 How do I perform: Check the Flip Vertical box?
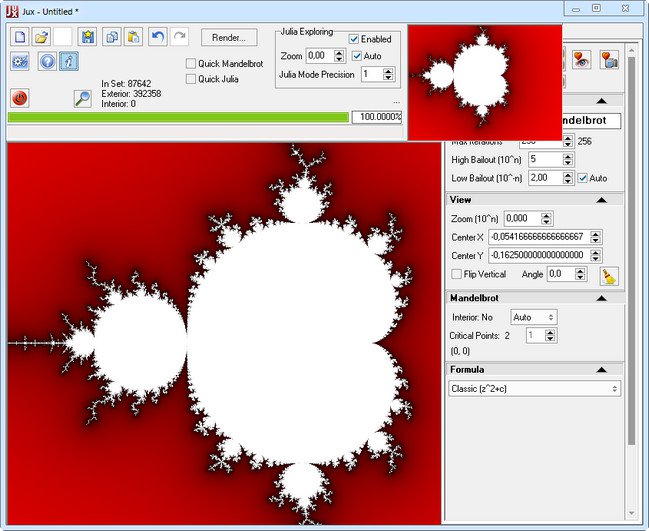(457, 274)
